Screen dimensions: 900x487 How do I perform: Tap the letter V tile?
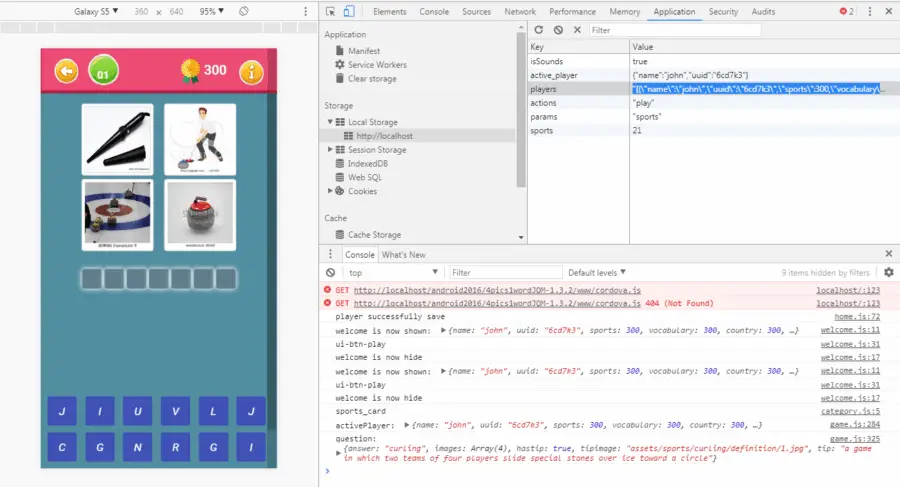(x=175, y=411)
